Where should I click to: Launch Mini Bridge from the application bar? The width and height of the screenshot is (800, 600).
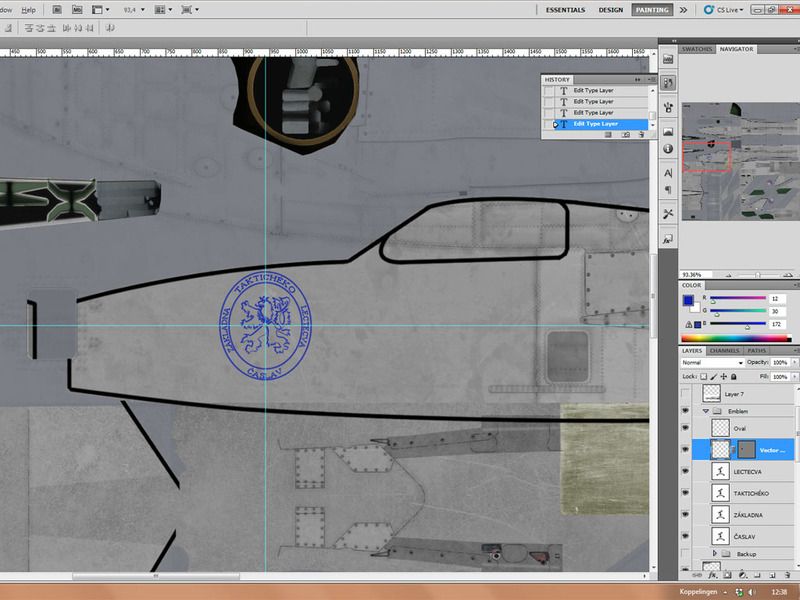coord(79,9)
